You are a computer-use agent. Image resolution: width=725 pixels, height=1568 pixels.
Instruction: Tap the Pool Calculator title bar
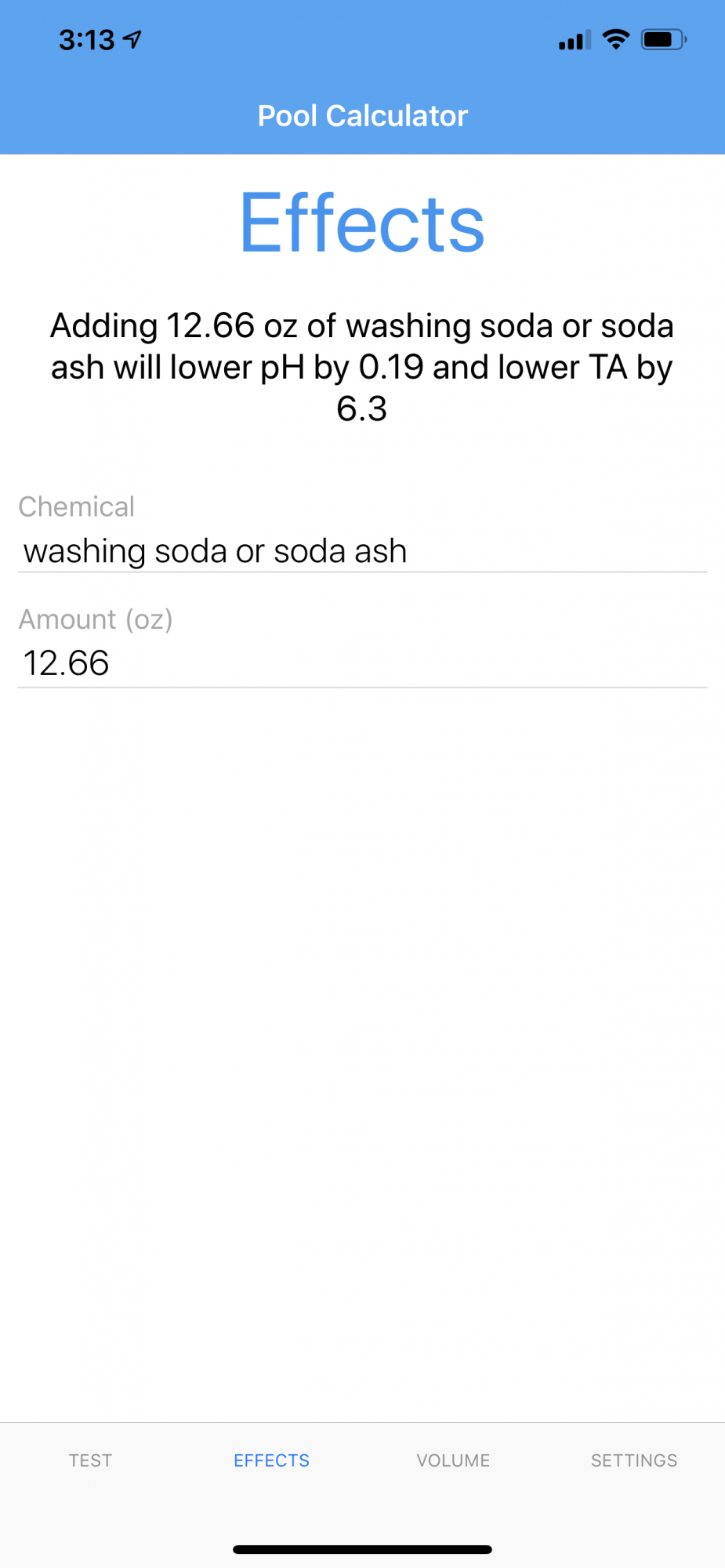point(362,116)
